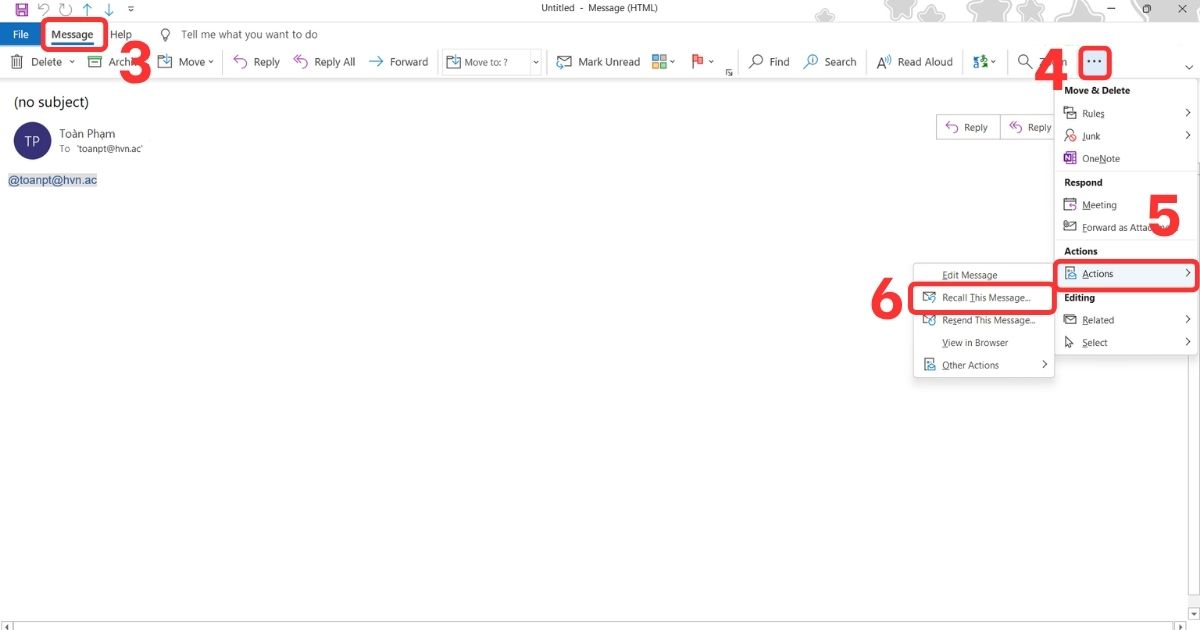The width and height of the screenshot is (1200, 630).
Task: Switch to the Help tab
Action: point(121,33)
